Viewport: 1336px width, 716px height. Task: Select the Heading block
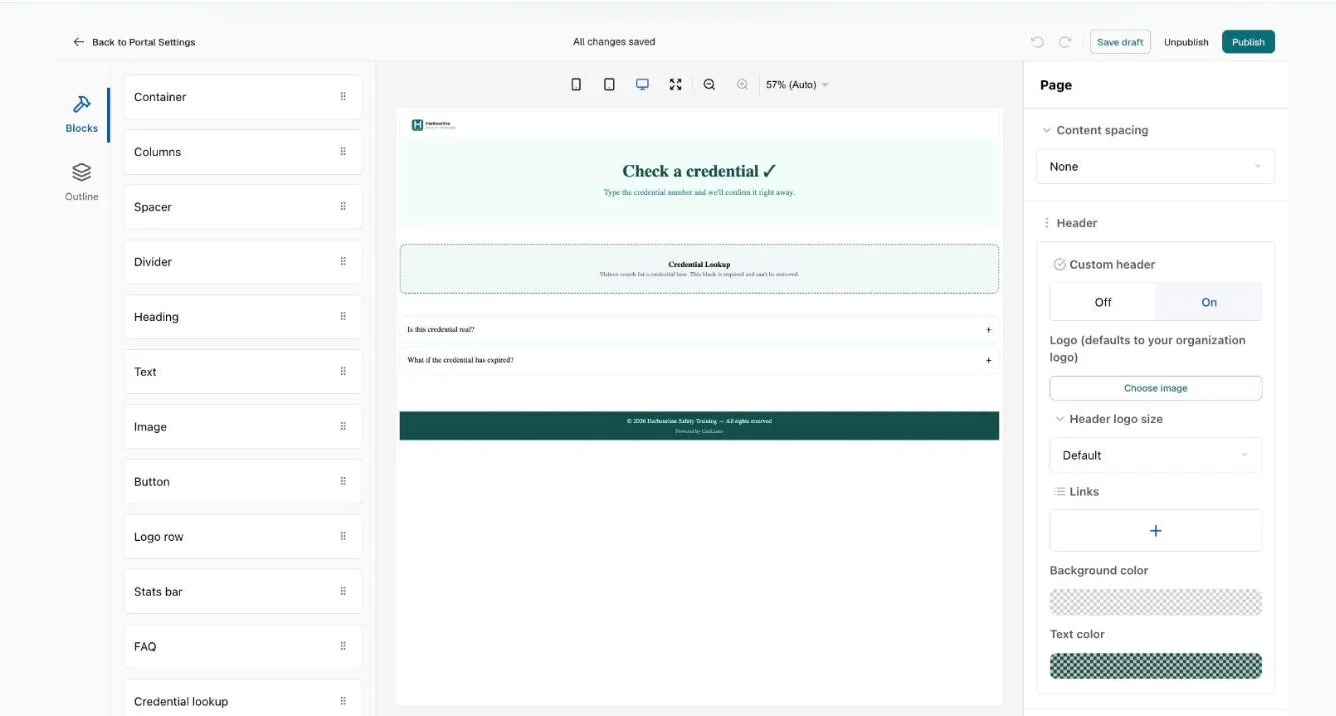pos(242,317)
